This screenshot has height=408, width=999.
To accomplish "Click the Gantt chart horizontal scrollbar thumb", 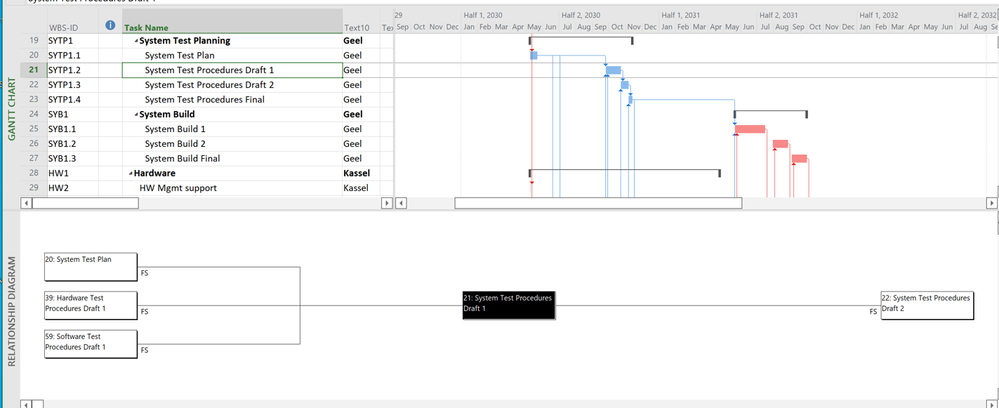I will pyautogui.click(x=598, y=203).
